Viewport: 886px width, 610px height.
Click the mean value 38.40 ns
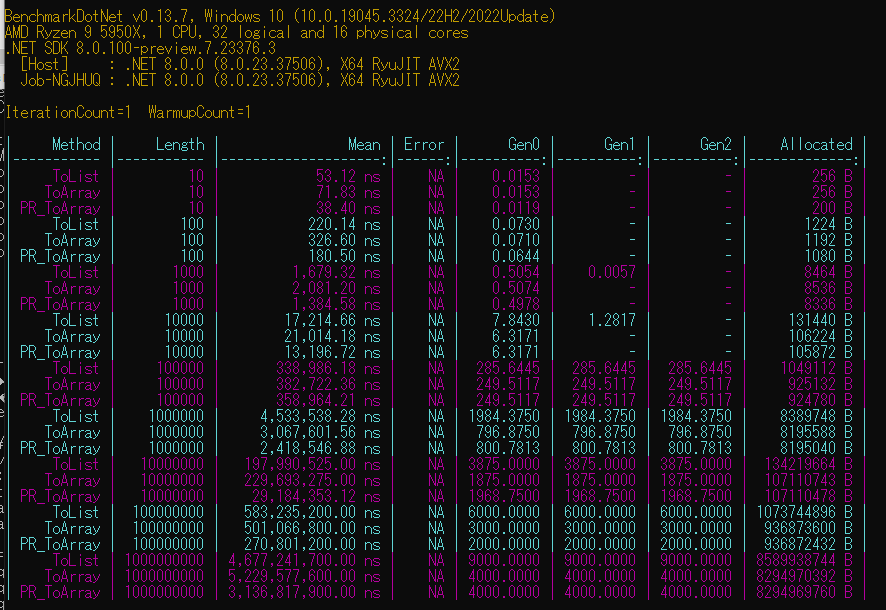(348, 208)
